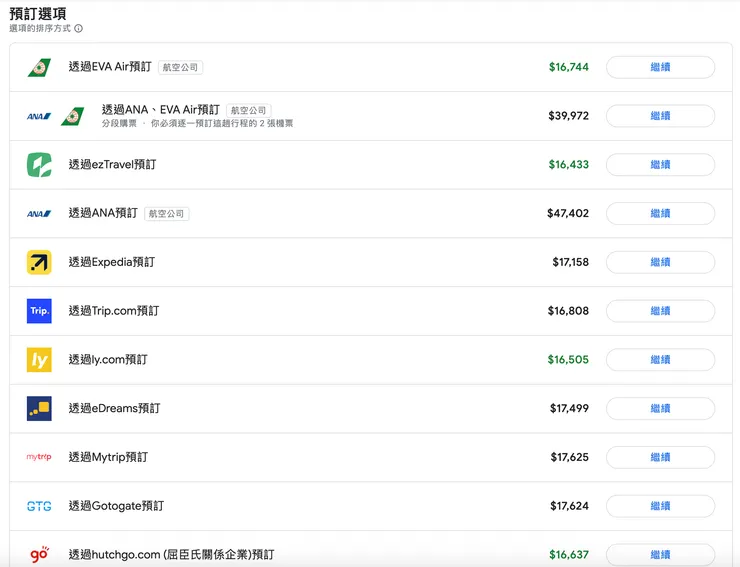Viewport: 740px width, 567px height.
Task: Click the 透過Expedia預訂 text
Action: [x=112, y=262]
